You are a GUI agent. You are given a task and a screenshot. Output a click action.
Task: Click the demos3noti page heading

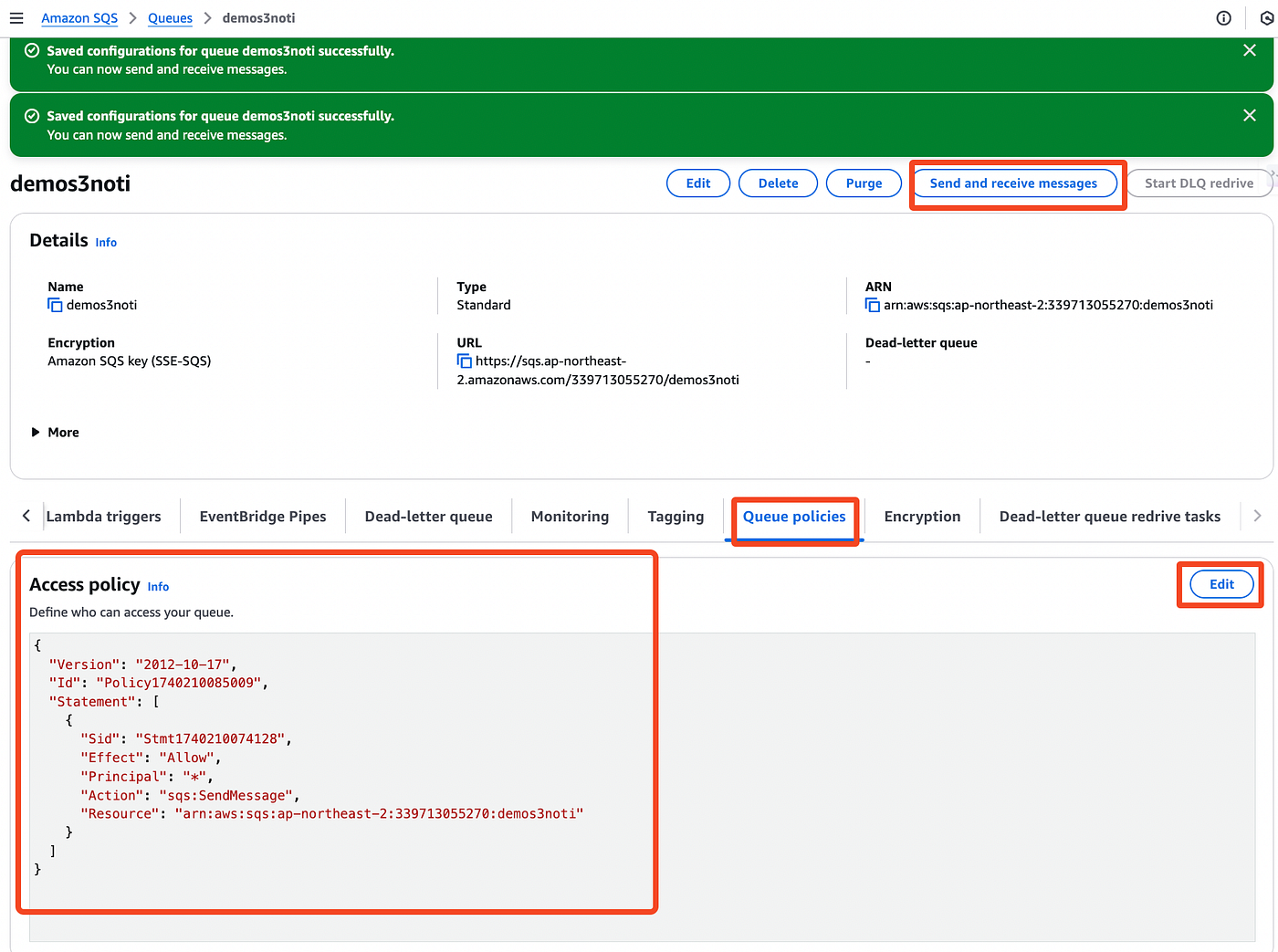tap(70, 183)
